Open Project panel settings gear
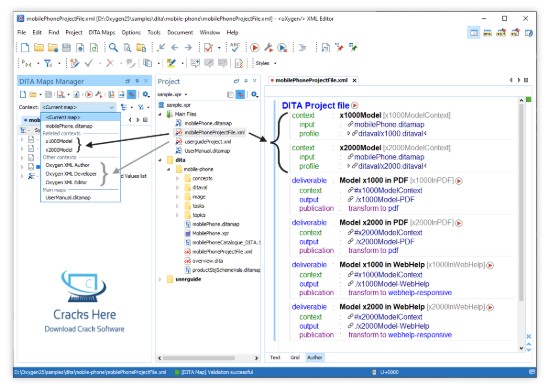The width and height of the screenshot is (550, 390). pos(255,94)
